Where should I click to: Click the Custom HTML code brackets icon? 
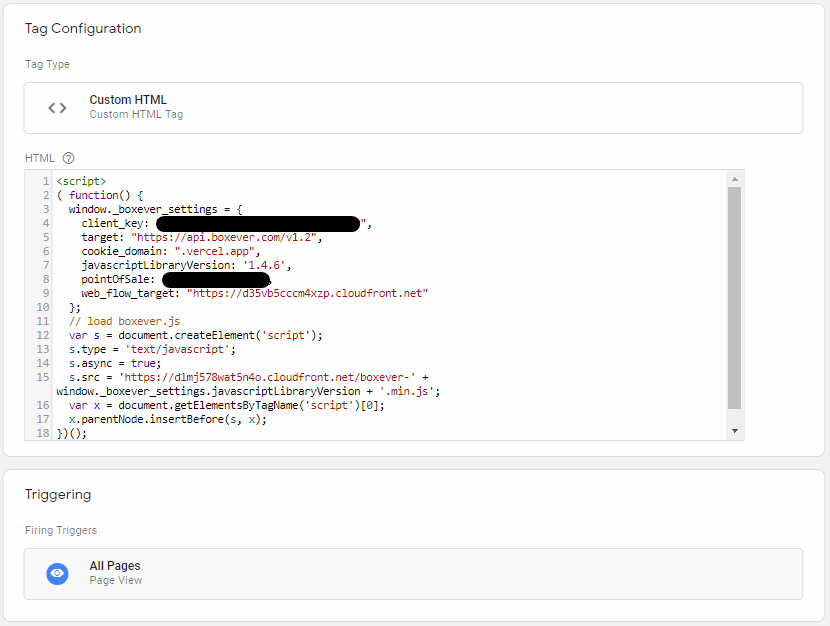coord(58,108)
